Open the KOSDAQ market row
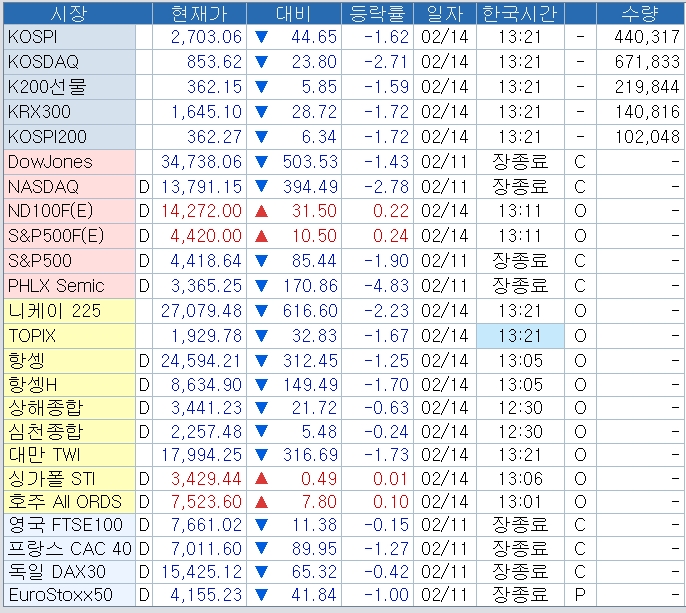This screenshot has height=613, width=686. pos(343,62)
